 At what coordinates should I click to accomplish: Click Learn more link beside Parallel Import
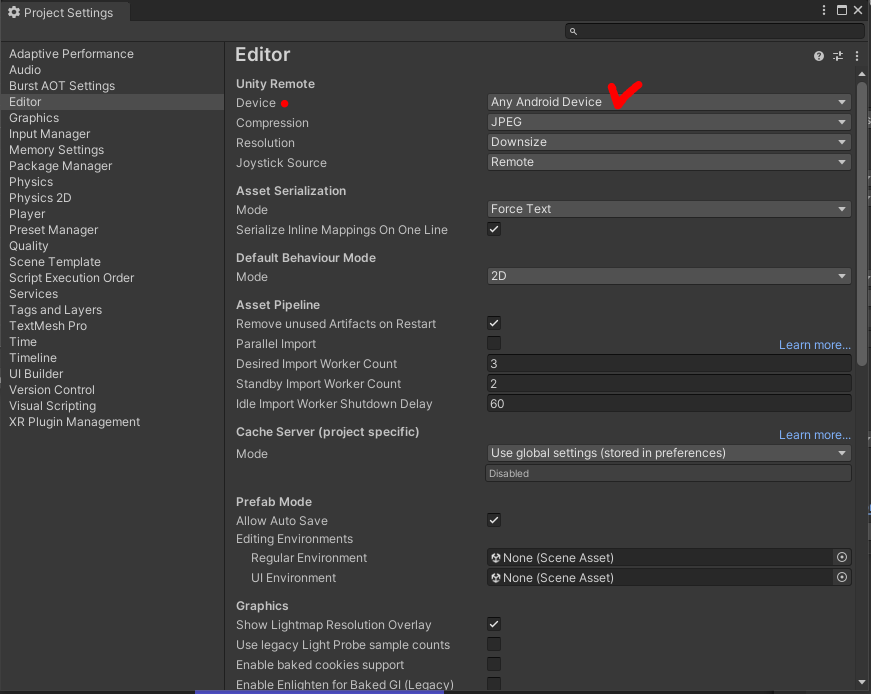[x=814, y=344]
